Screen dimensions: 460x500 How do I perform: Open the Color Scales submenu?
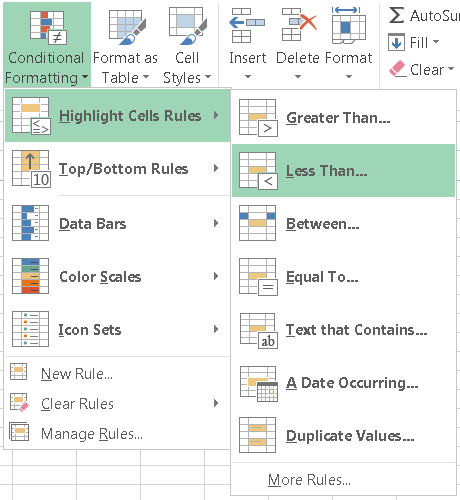point(117,276)
